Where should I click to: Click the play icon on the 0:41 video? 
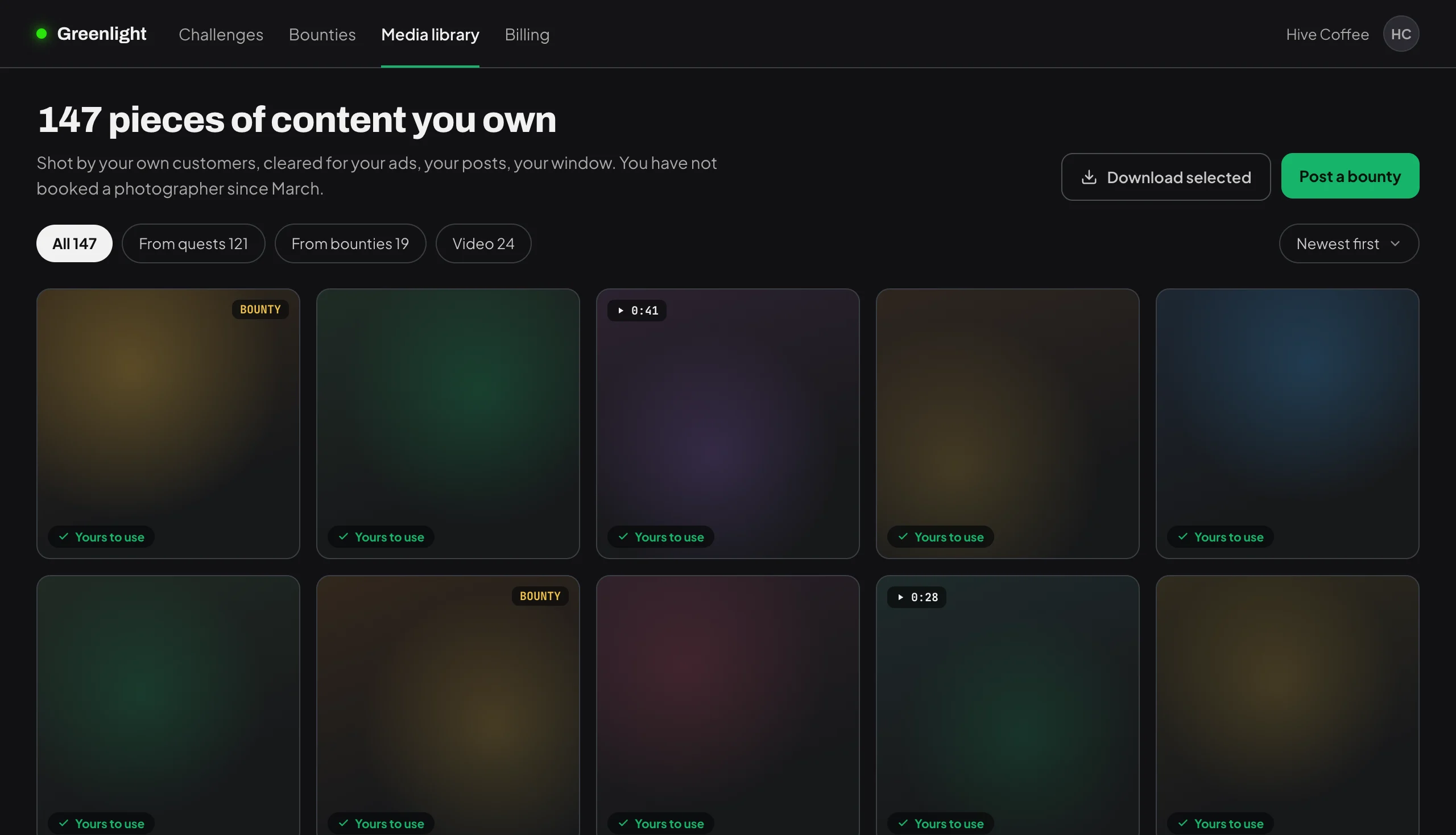tap(621, 310)
